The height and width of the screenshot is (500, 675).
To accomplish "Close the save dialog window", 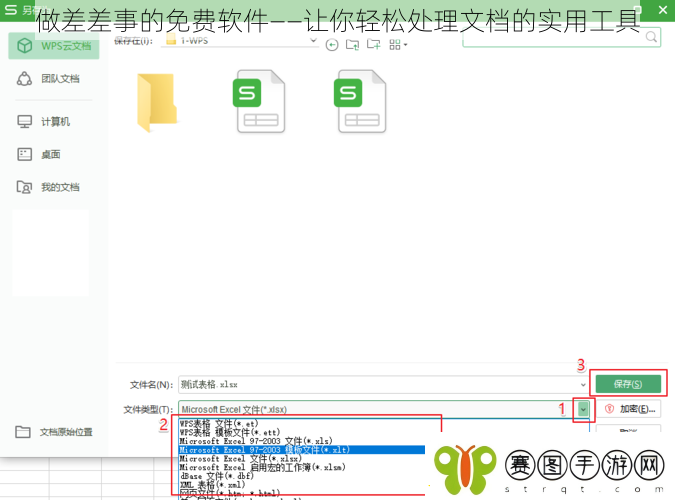I will (x=663, y=9).
